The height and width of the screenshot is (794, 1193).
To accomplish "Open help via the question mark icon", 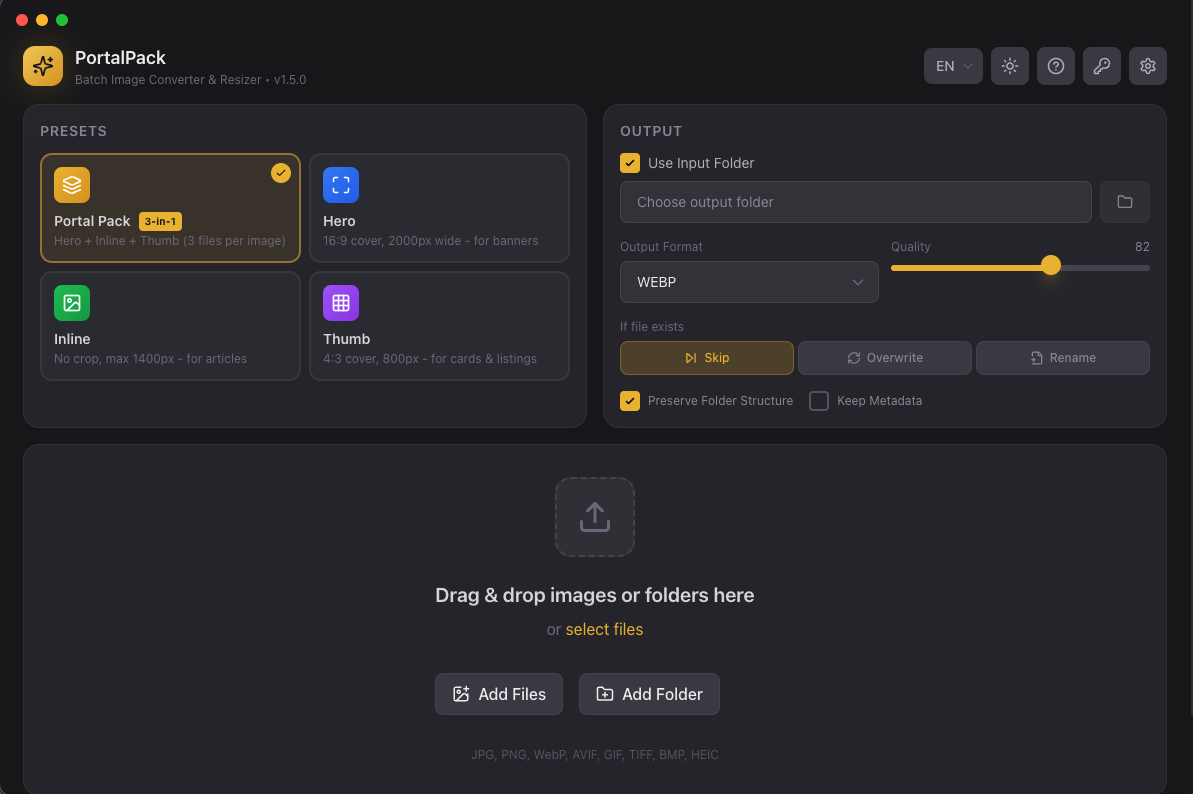I will [x=1055, y=66].
